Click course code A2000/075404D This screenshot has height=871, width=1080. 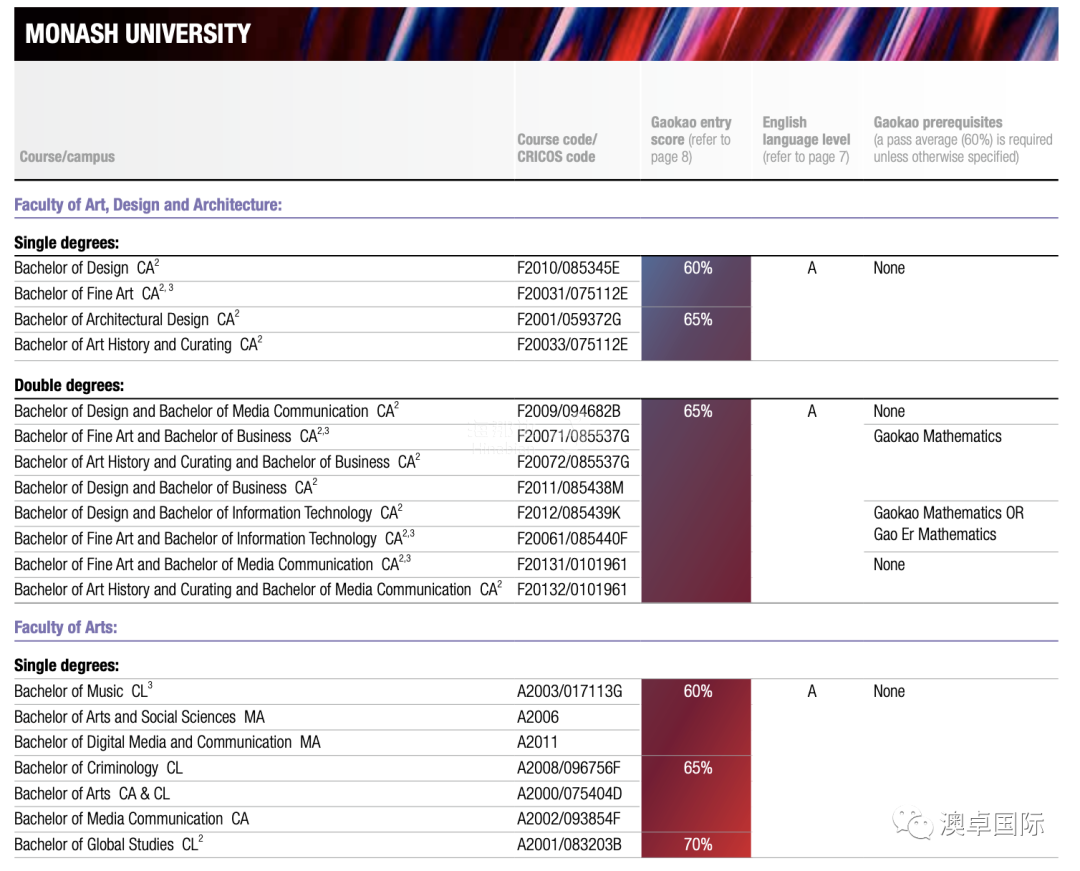570,793
